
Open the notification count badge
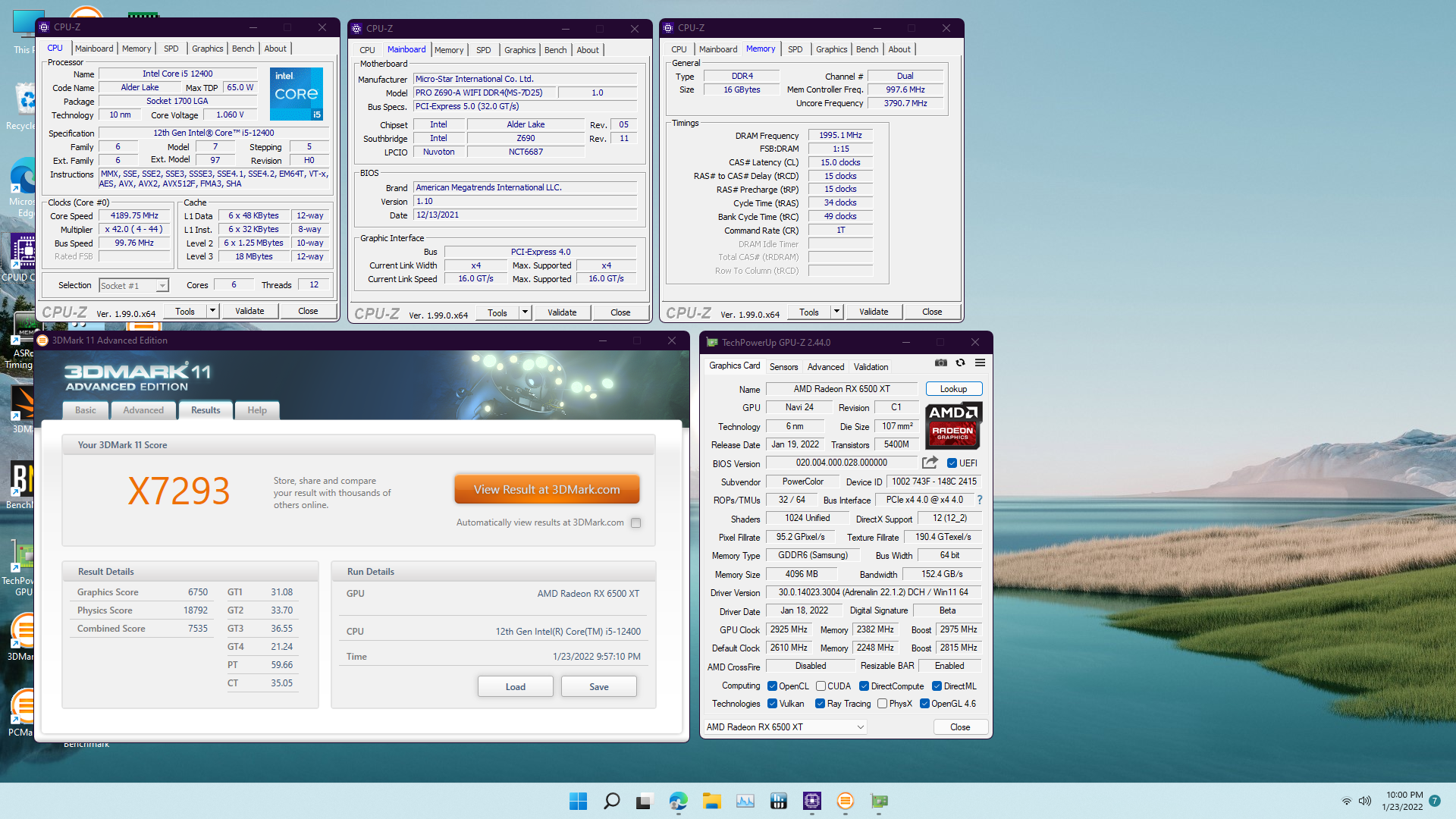click(1435, 801)
